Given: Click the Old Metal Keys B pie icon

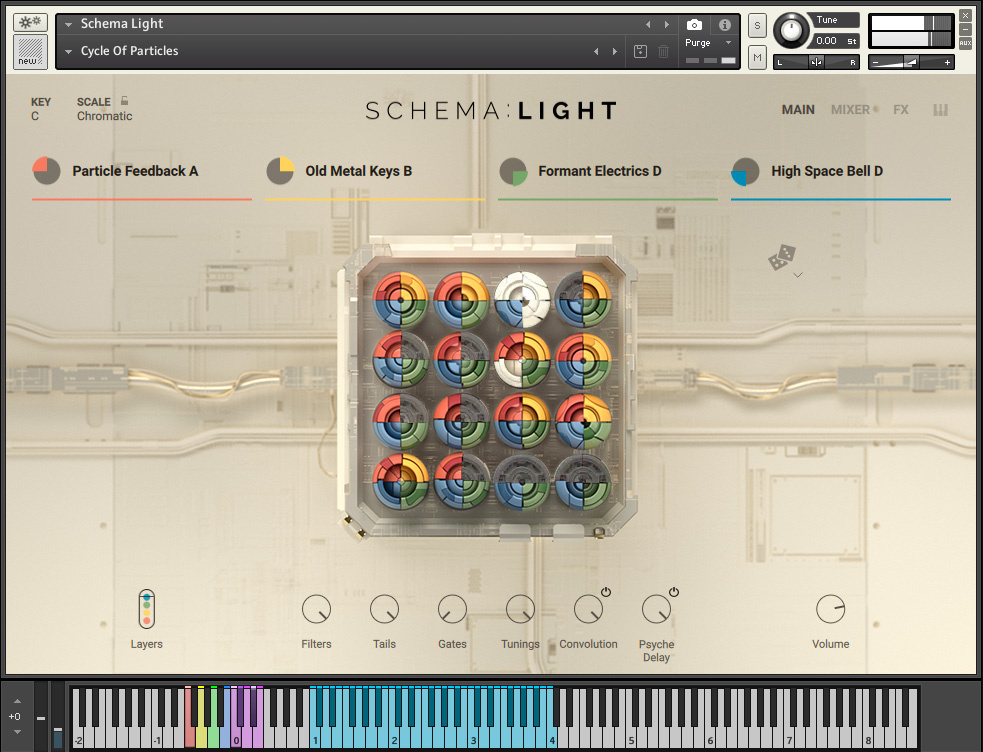Looking at the screenshot, I should [280, 170].
